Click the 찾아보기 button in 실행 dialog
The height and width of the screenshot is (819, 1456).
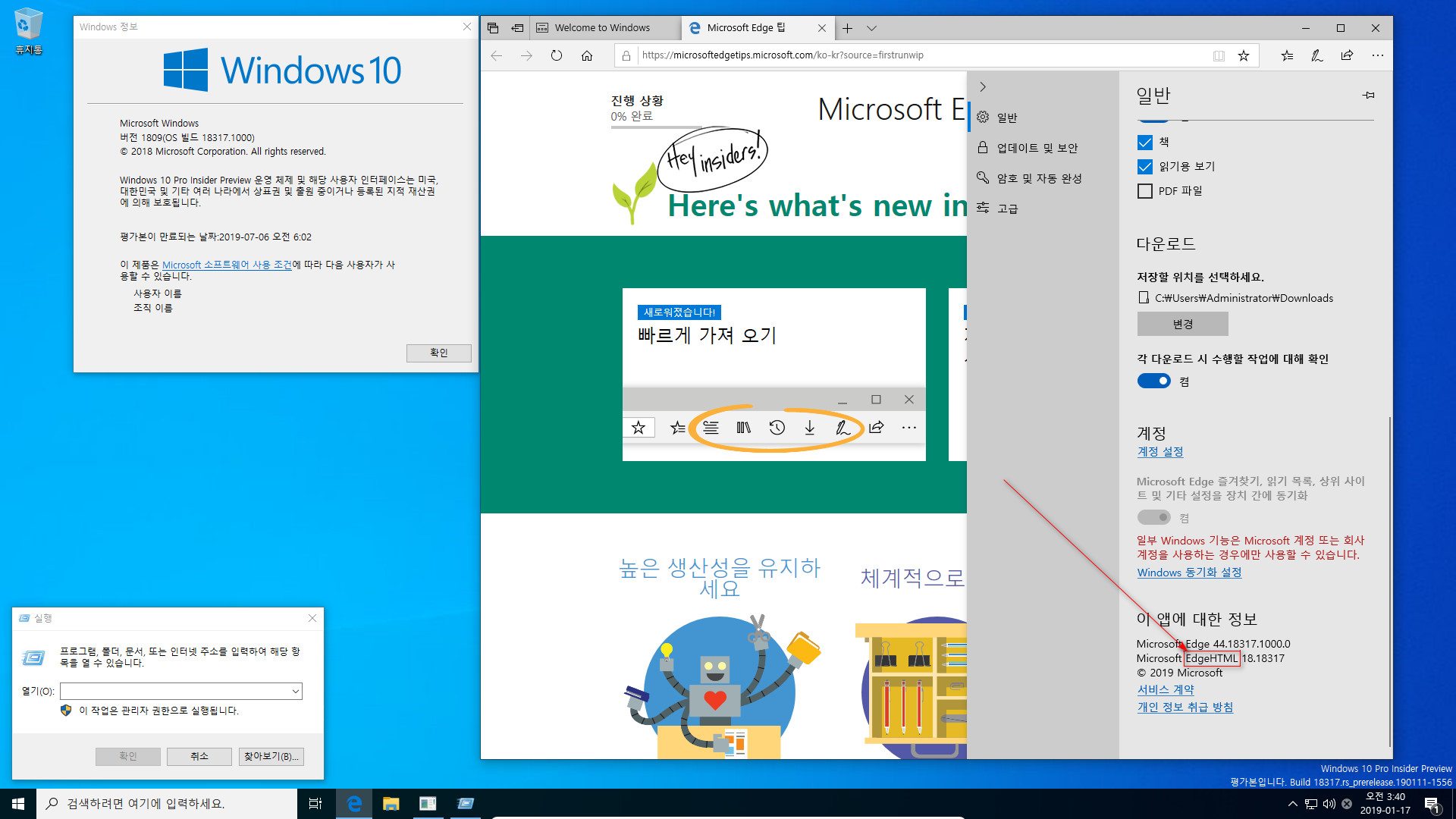click(x=270, y=755)
